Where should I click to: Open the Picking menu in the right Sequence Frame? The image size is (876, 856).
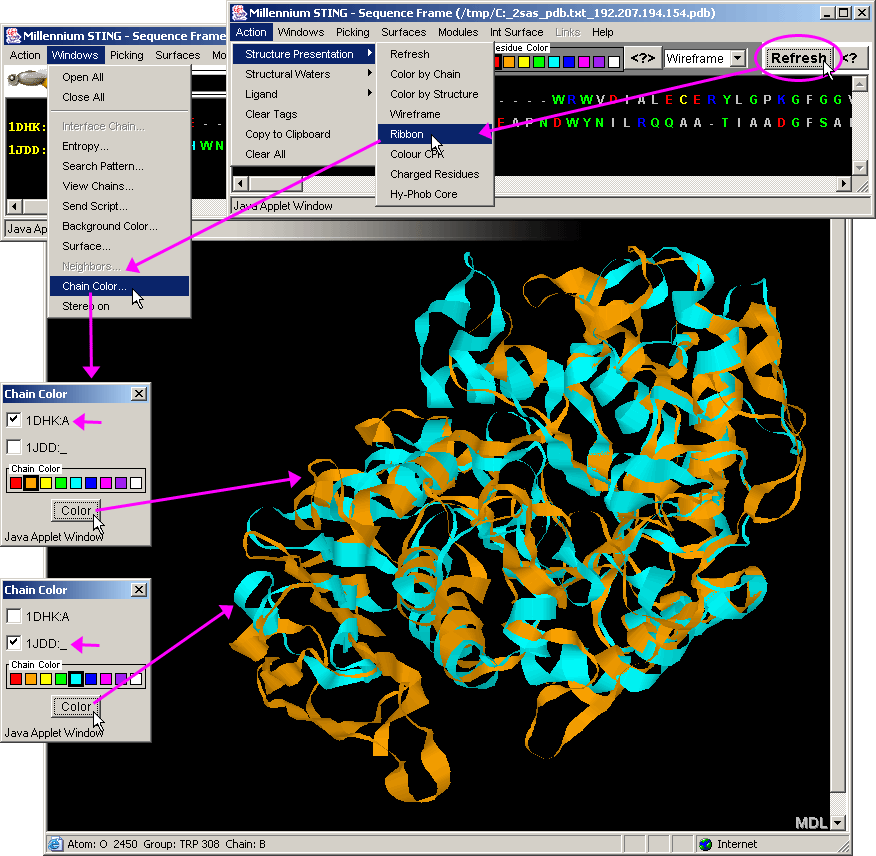click(x=353, y=32)
